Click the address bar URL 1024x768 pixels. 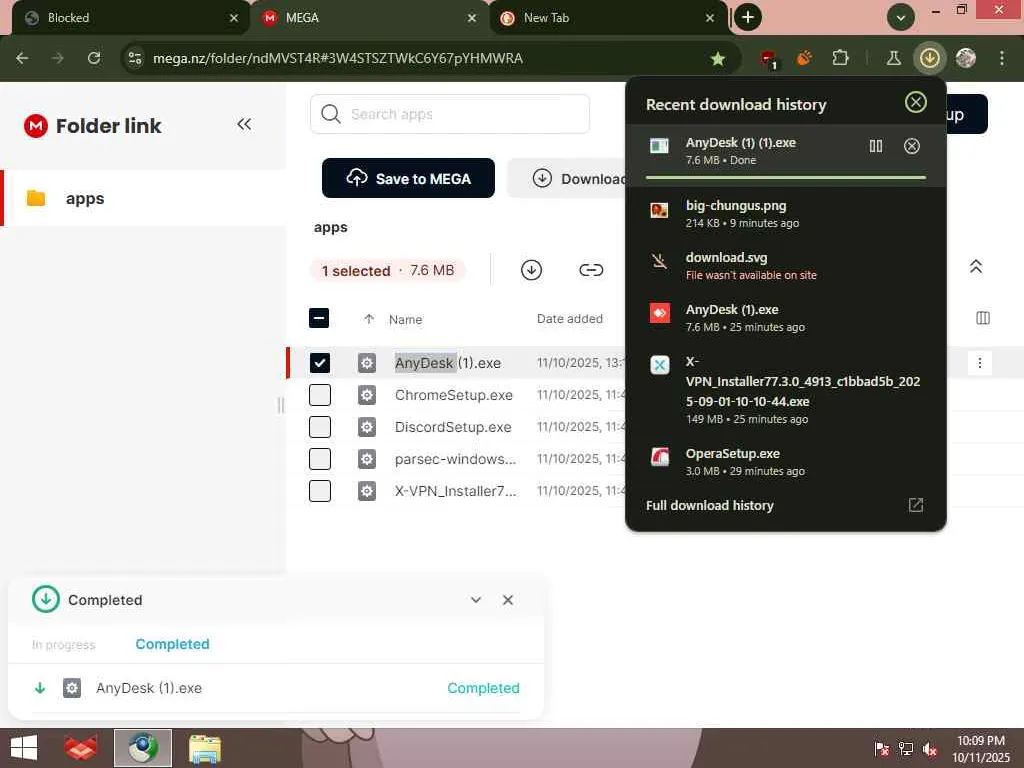[x=338, y=58]
